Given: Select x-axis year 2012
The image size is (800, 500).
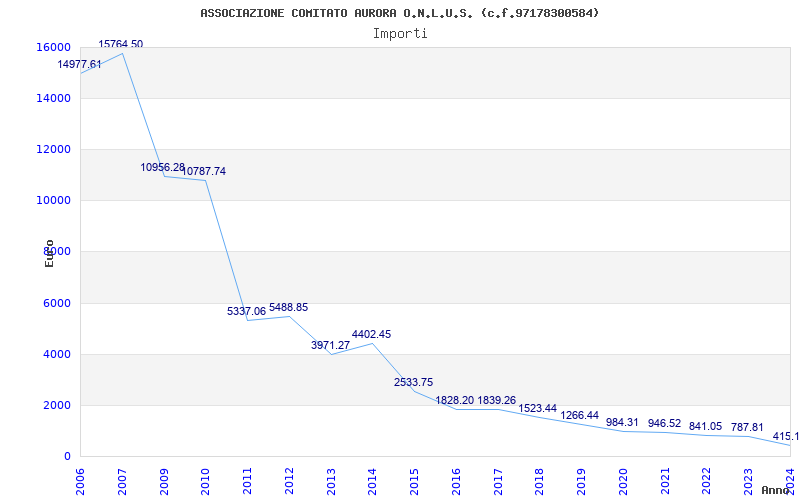Looking at the screenshot, I should [289, 481].
